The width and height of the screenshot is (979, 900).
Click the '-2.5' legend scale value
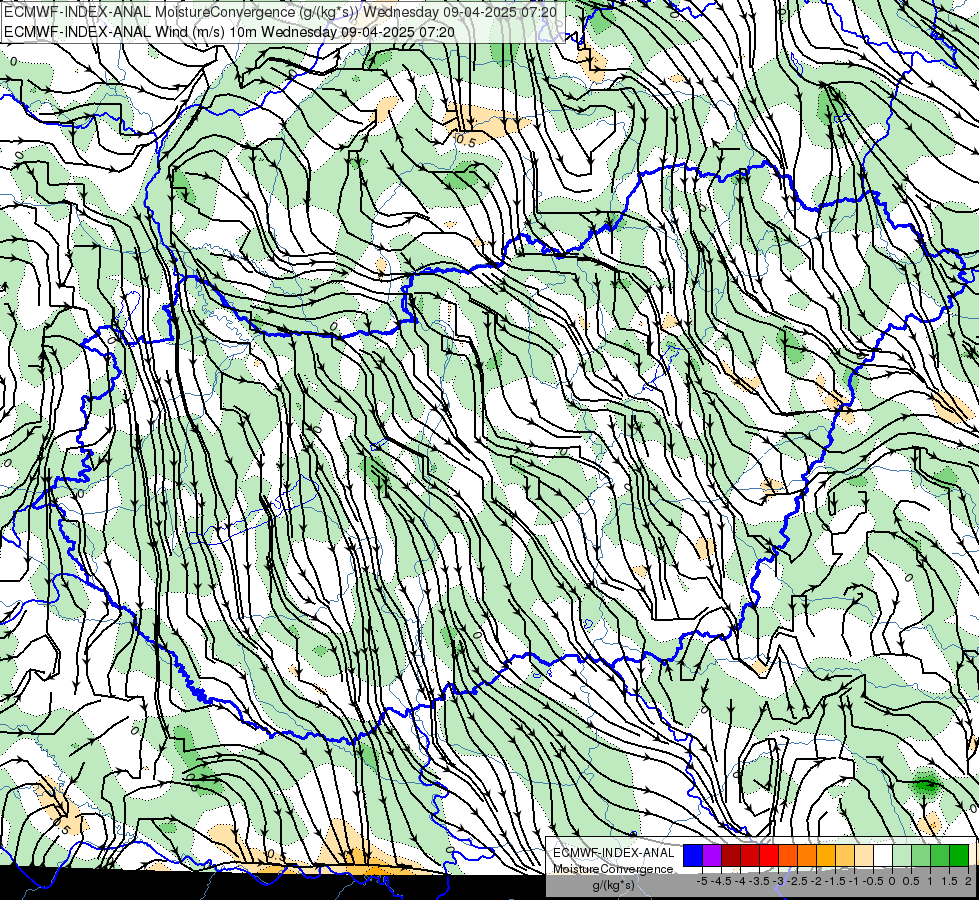[797, 881]
